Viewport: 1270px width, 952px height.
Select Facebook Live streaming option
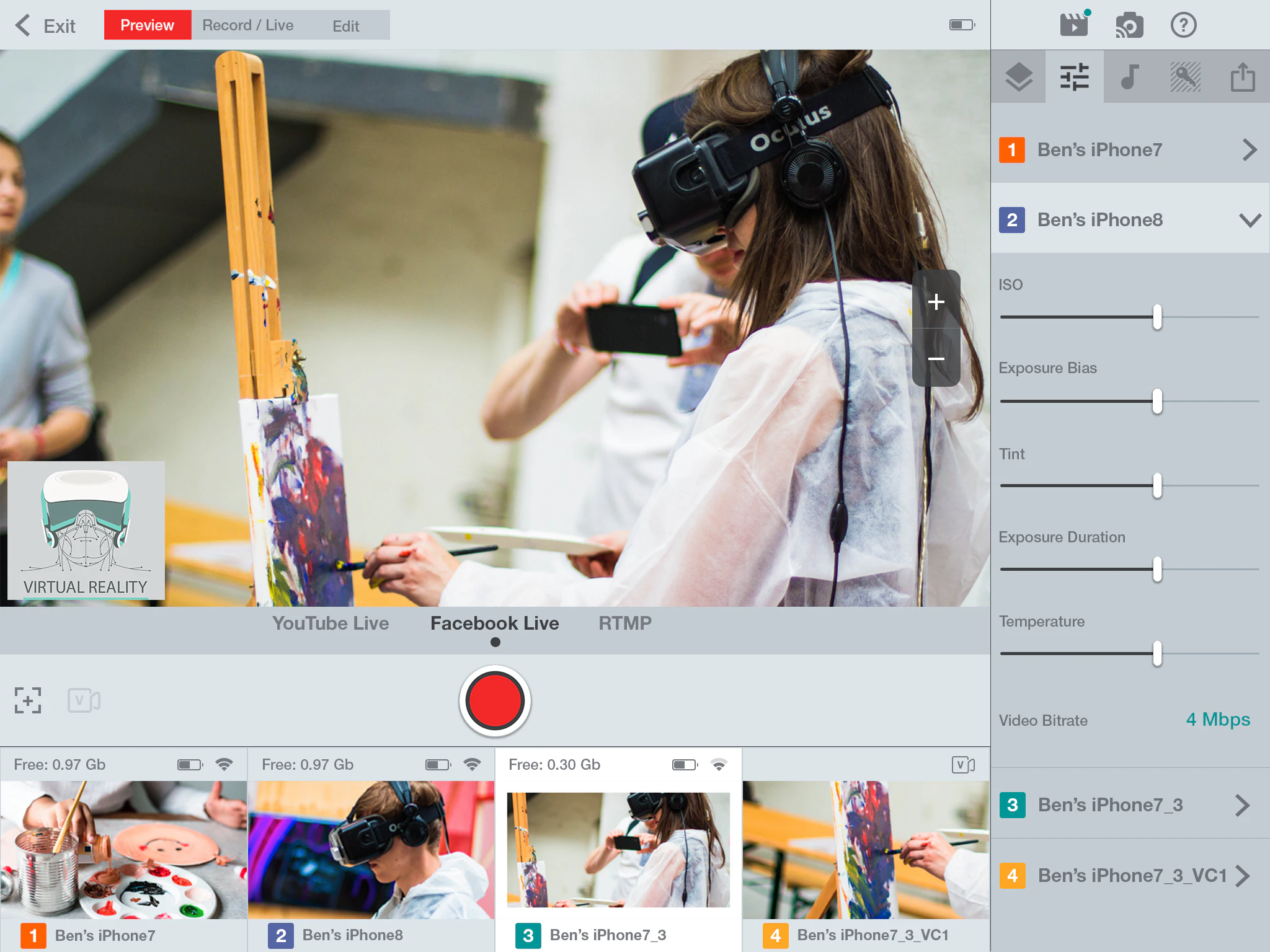click(494, 623)
